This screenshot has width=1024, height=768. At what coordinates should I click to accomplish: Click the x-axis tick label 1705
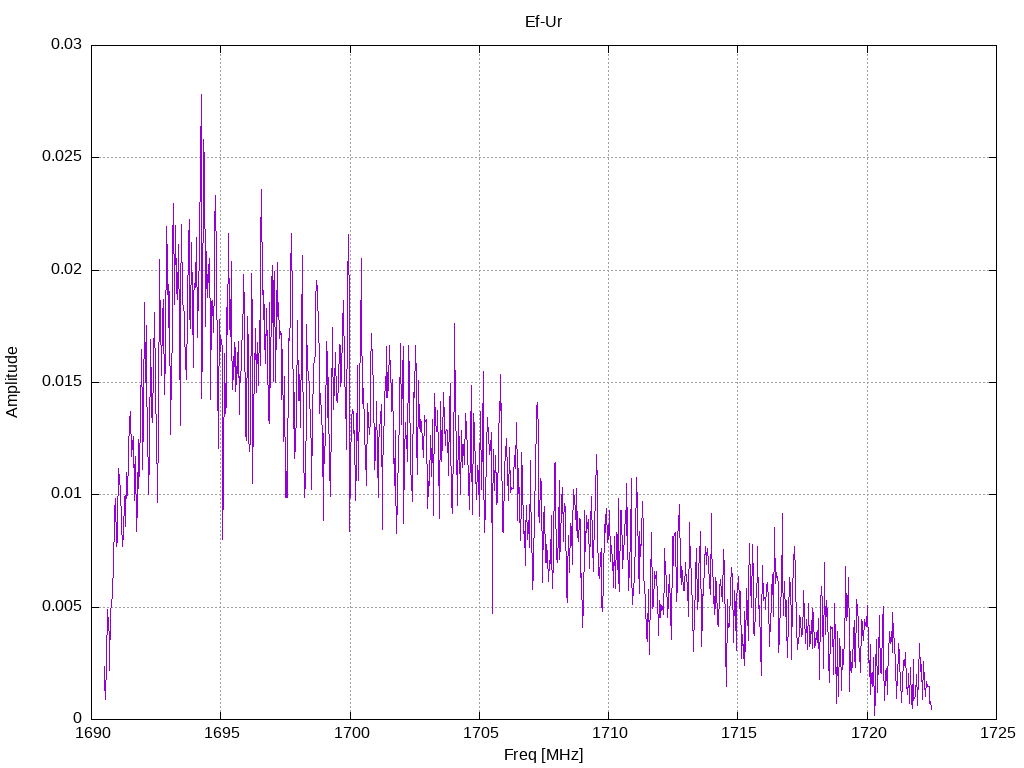[x=480, y=733]
